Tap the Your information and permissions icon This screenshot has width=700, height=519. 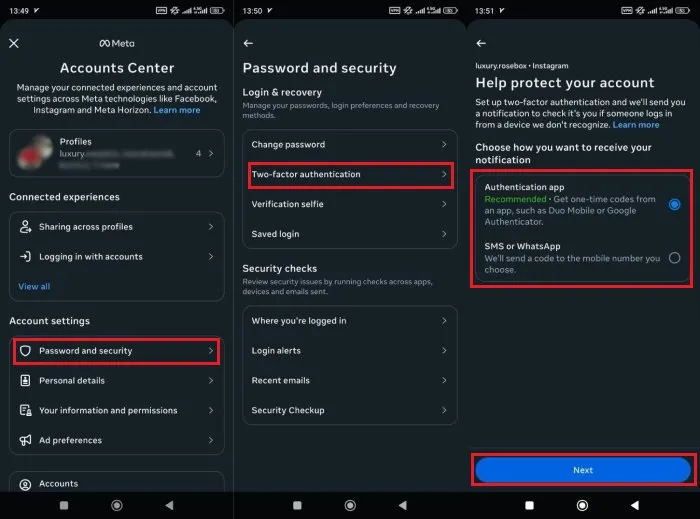25,411
